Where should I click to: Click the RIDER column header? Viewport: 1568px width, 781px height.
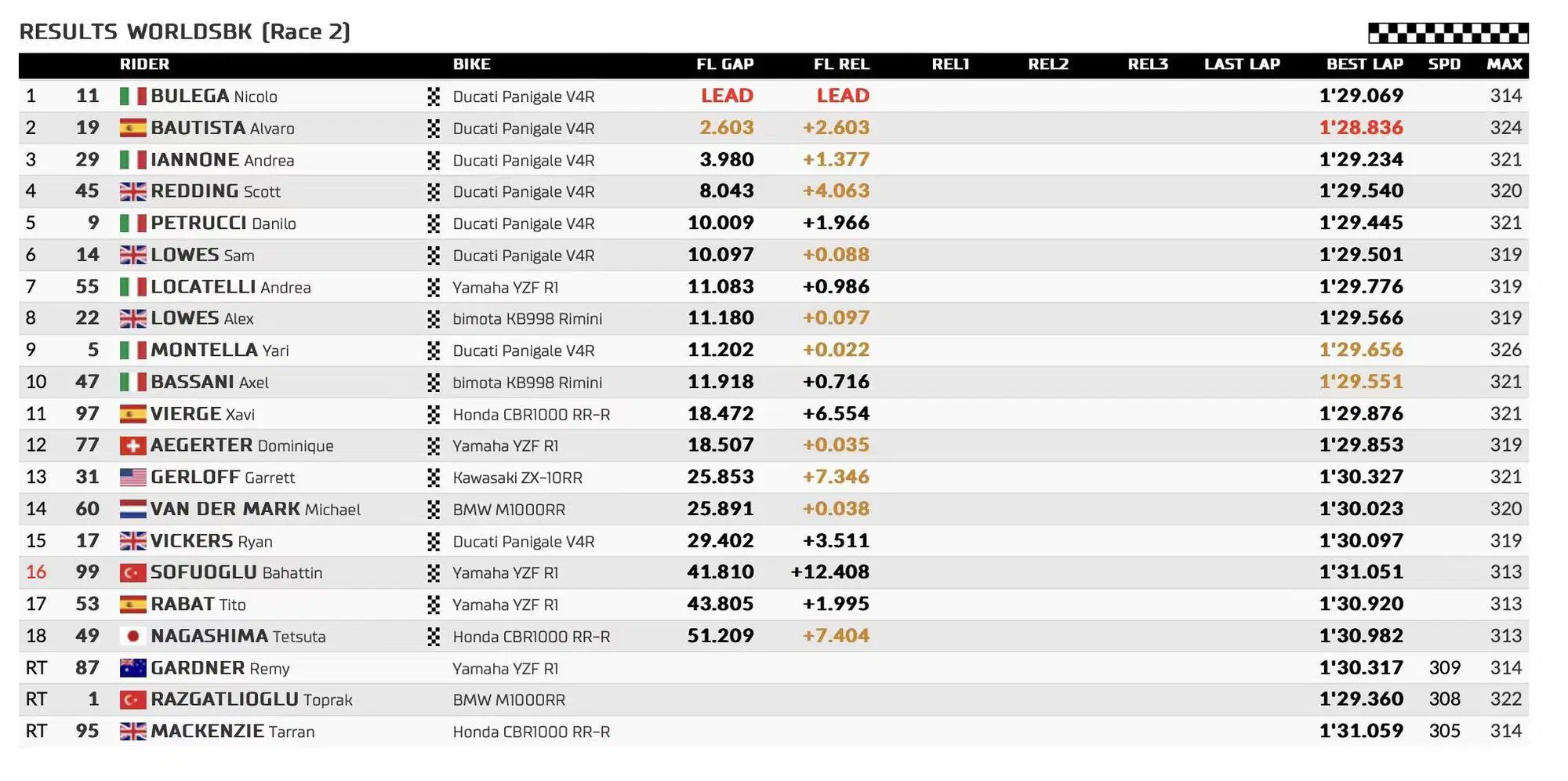pyautogui.click(x=144, y=64)
